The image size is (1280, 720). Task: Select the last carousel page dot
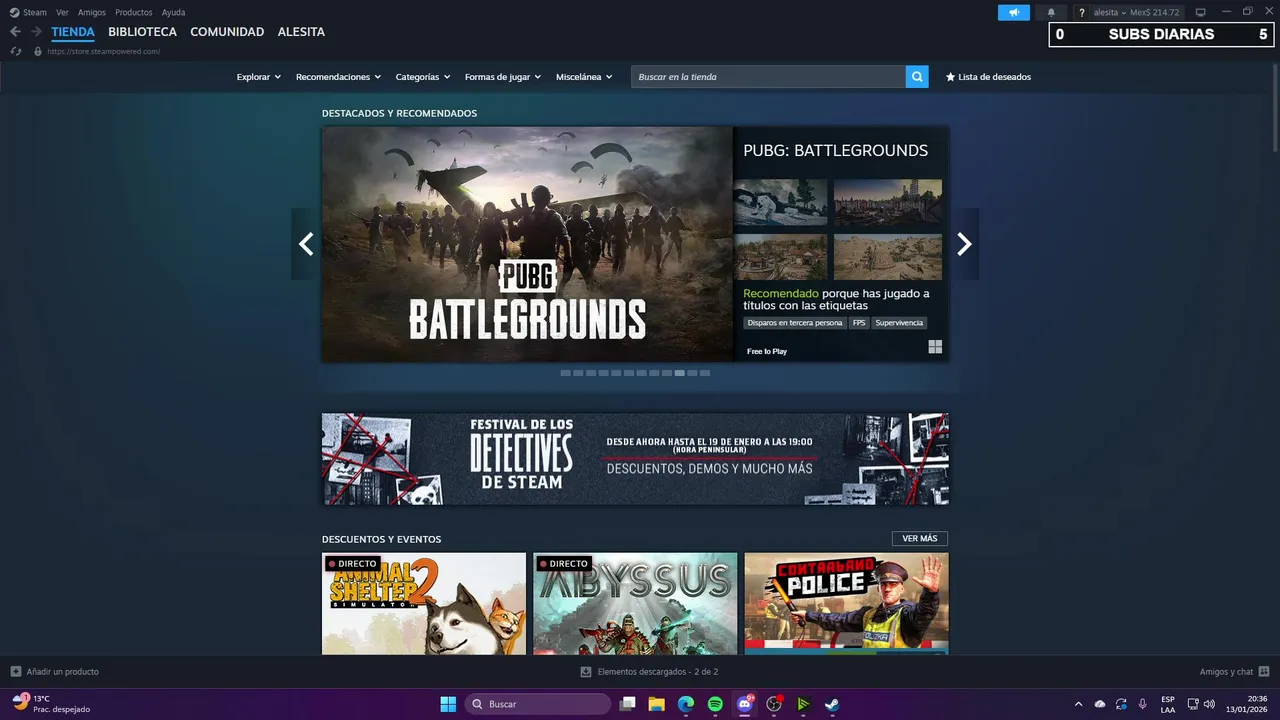point(705,373)
